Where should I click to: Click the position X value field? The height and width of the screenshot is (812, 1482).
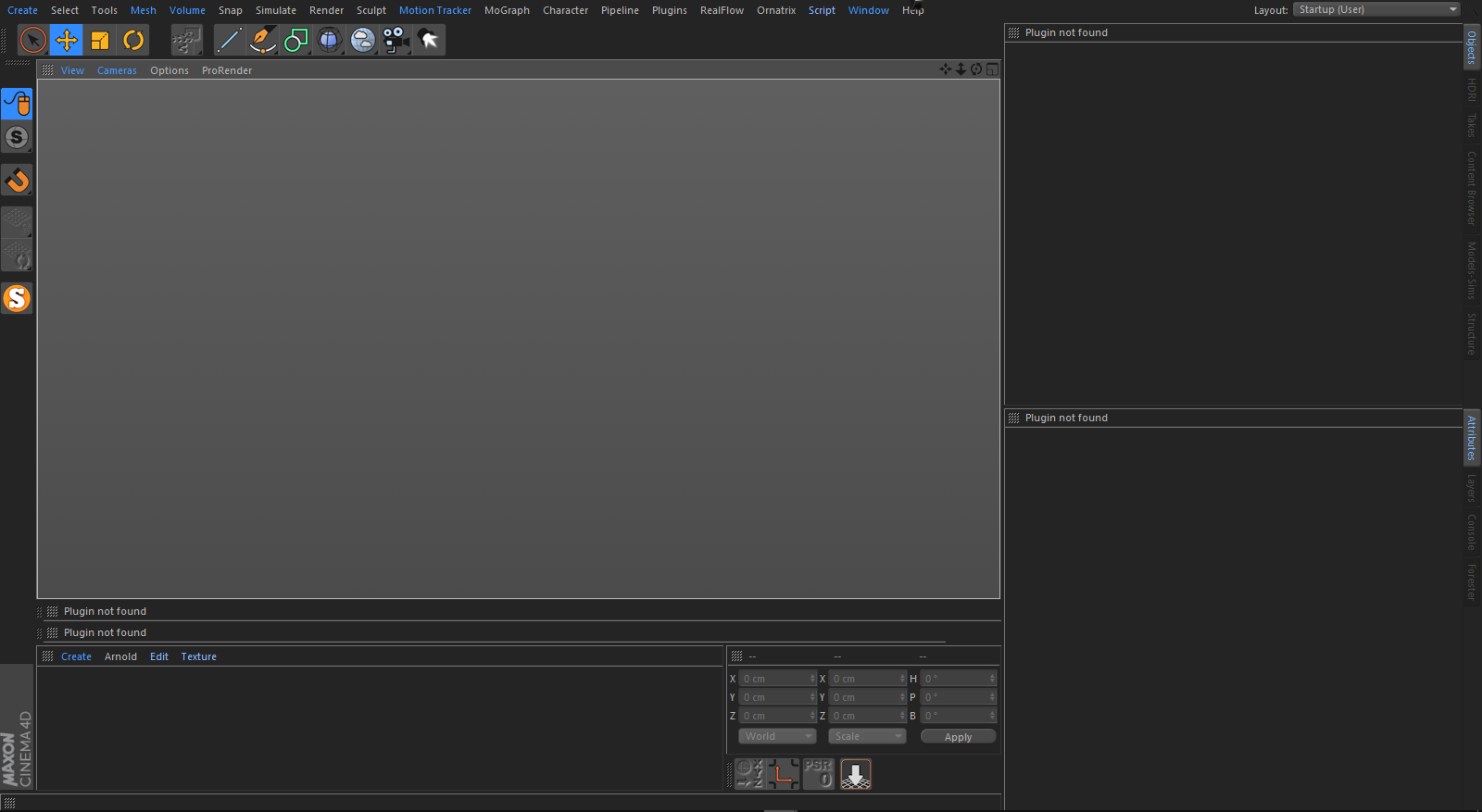(x=776, y=679)
